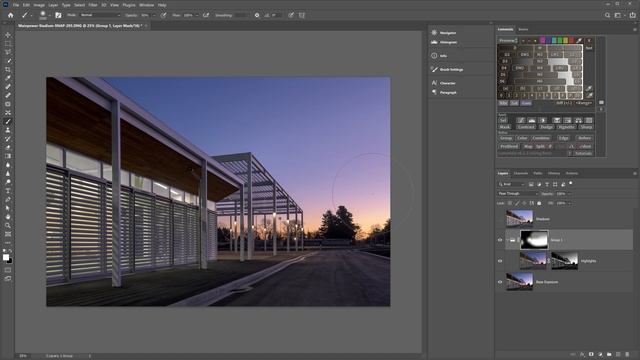Click the brush settings panel toggle icon
640x360 pixels.
click(58, 15)
